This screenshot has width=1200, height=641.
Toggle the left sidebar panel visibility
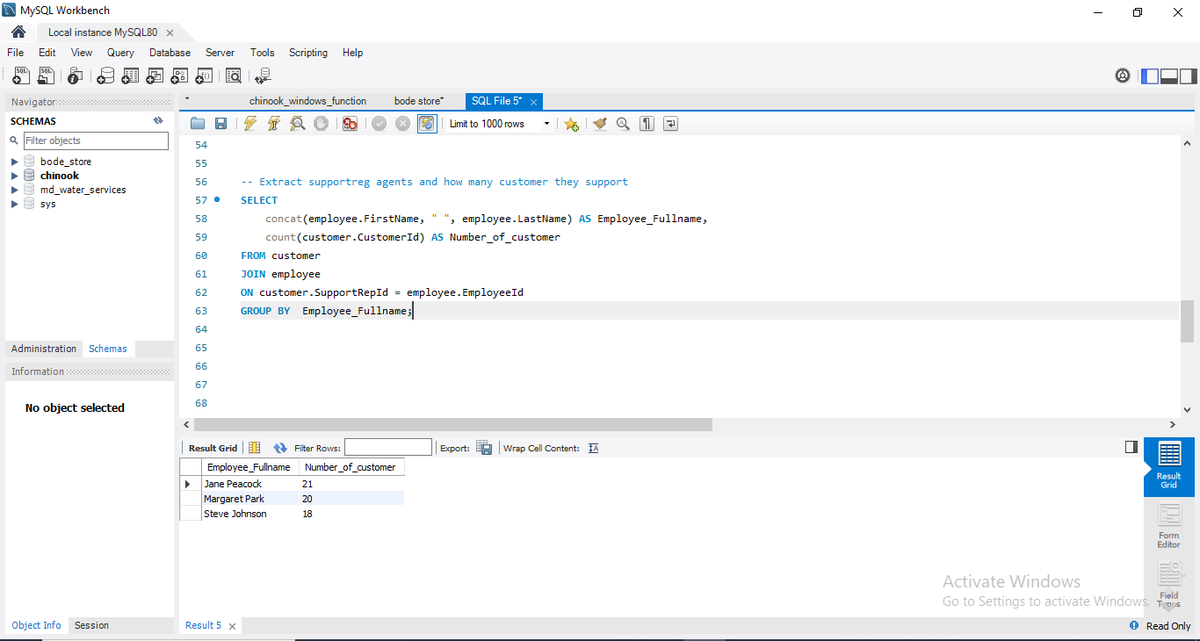[x=1150, y=76]
